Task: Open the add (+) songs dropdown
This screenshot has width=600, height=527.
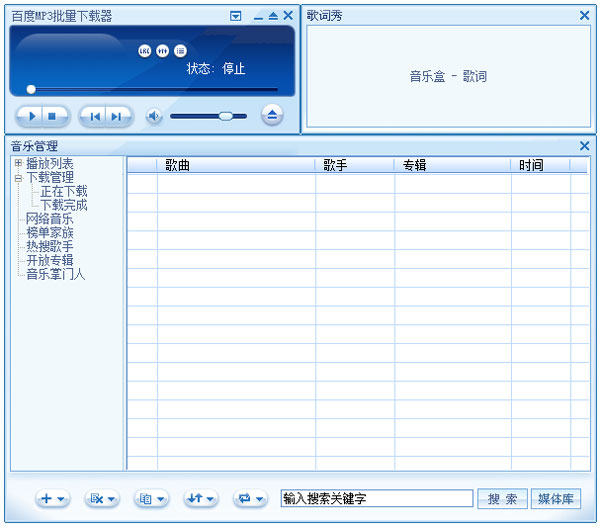Action: pyautogui.click(x=52, y=499)
